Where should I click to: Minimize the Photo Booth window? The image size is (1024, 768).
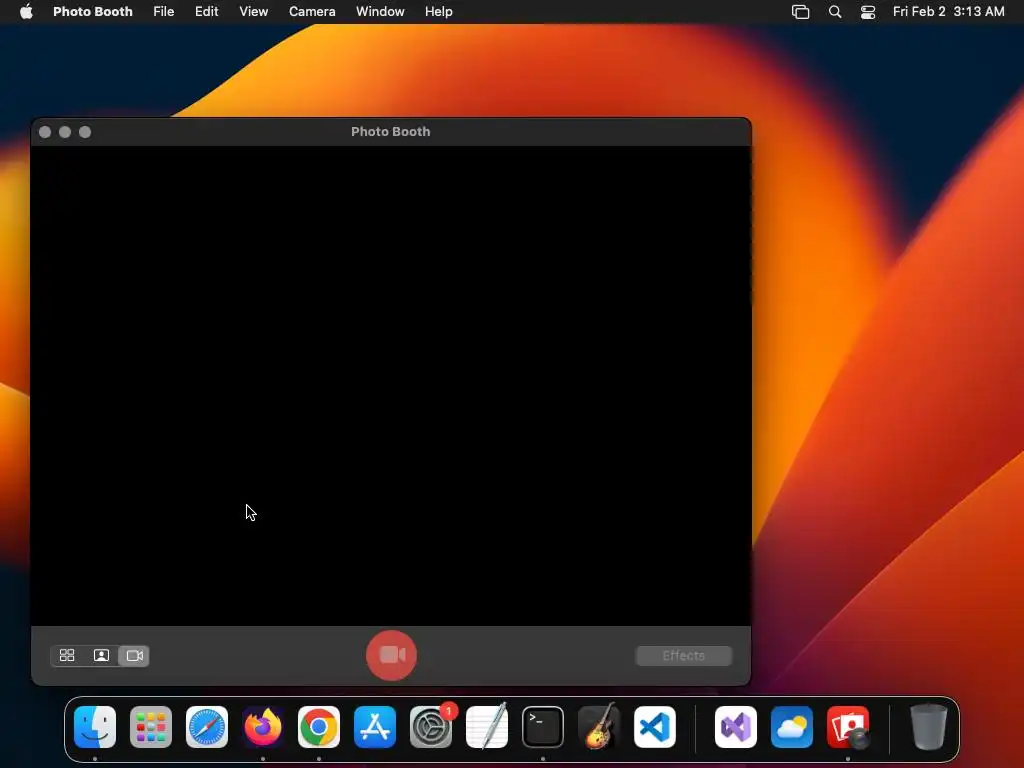tap(65, 132)
